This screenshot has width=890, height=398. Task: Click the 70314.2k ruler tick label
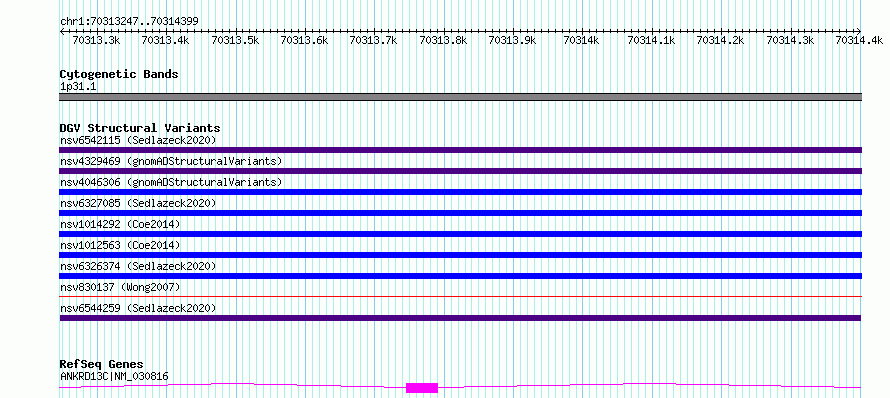[x=721, y=40]
